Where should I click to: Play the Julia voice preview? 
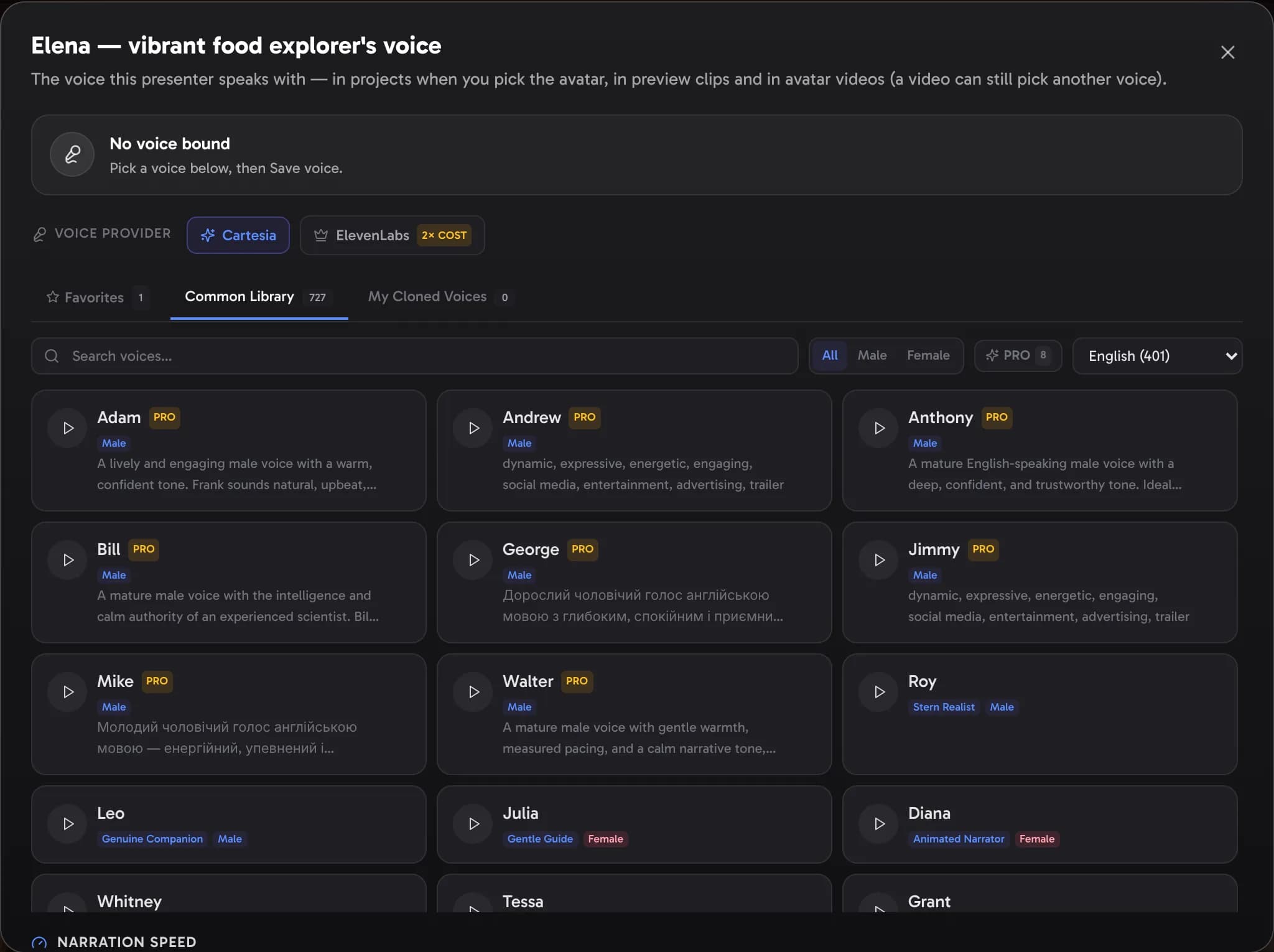pos(473,824)
